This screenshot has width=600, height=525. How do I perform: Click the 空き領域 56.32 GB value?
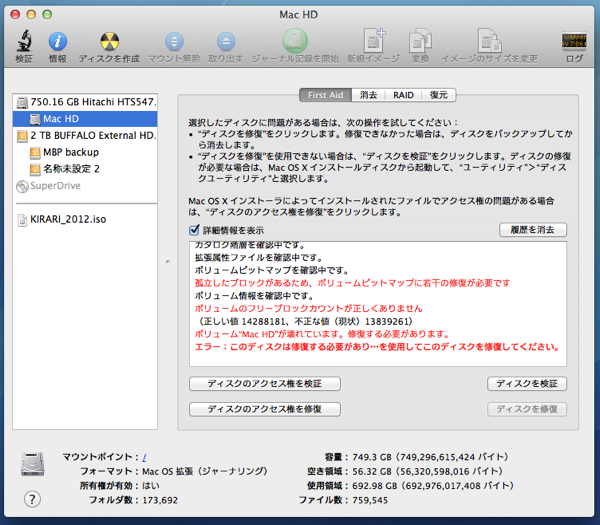427,471
